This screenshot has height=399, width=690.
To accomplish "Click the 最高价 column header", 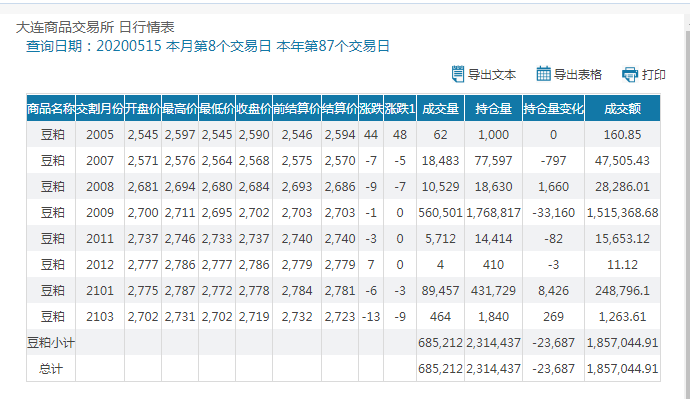I will [180, 108].
